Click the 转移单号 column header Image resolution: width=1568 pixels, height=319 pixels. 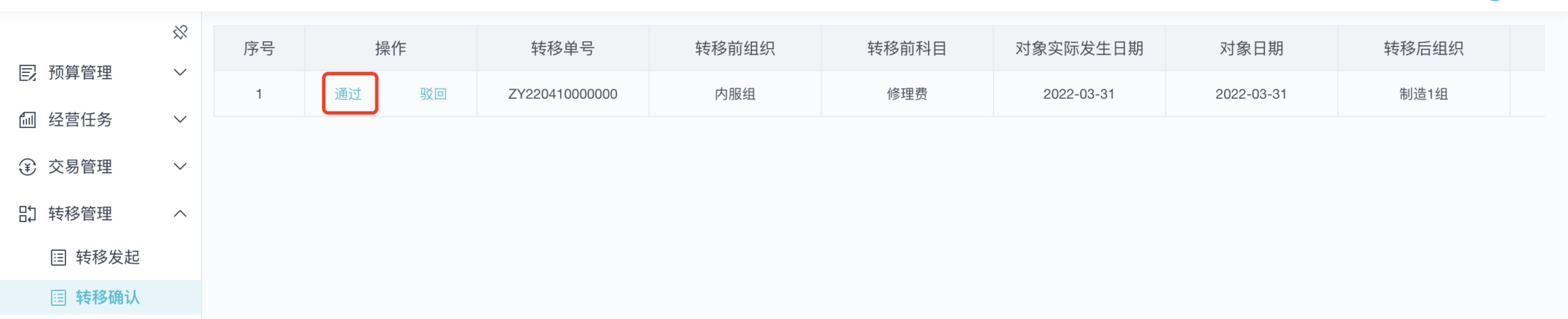coord(563,49)
